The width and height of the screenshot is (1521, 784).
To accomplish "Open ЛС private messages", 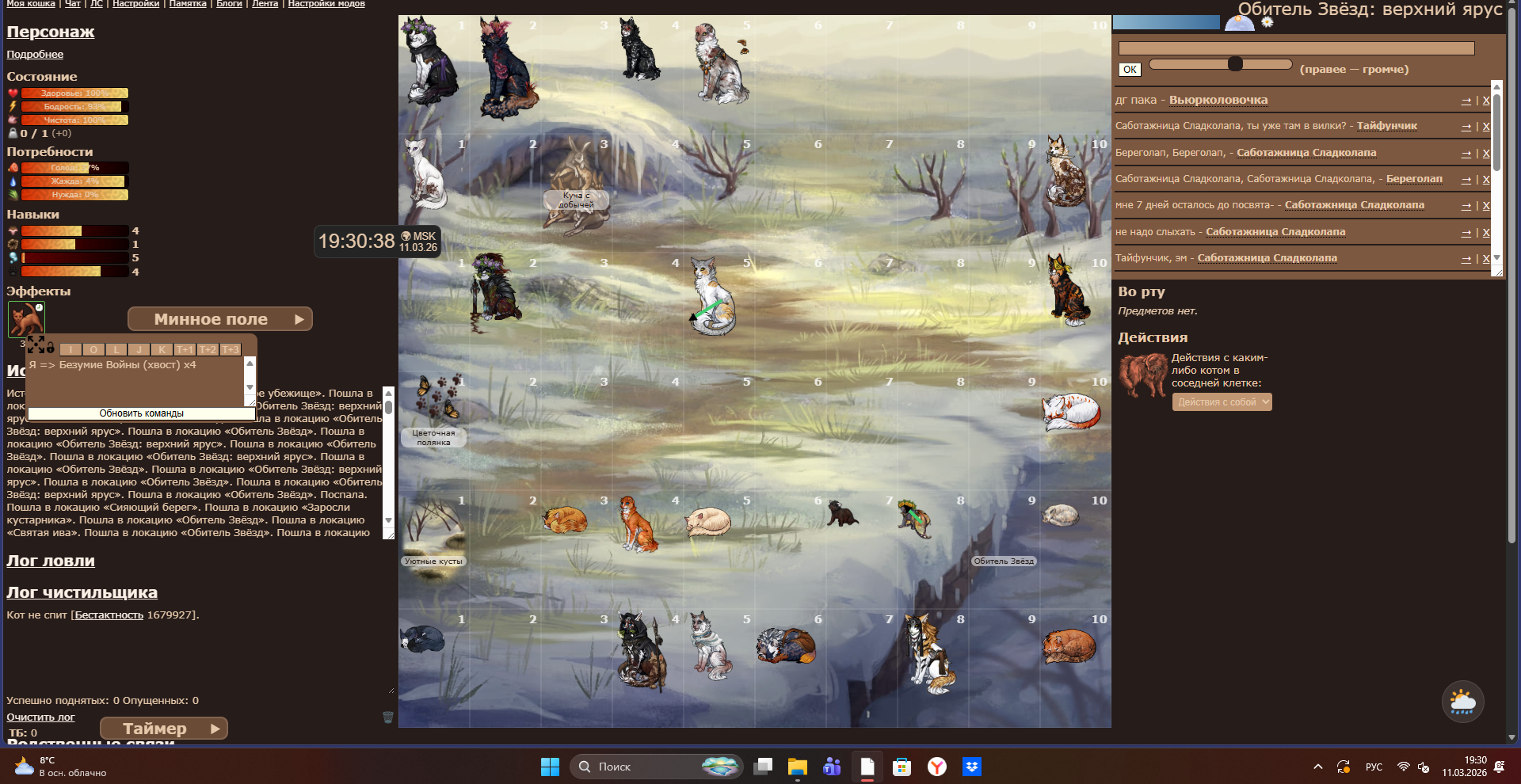I will (97, 4).
